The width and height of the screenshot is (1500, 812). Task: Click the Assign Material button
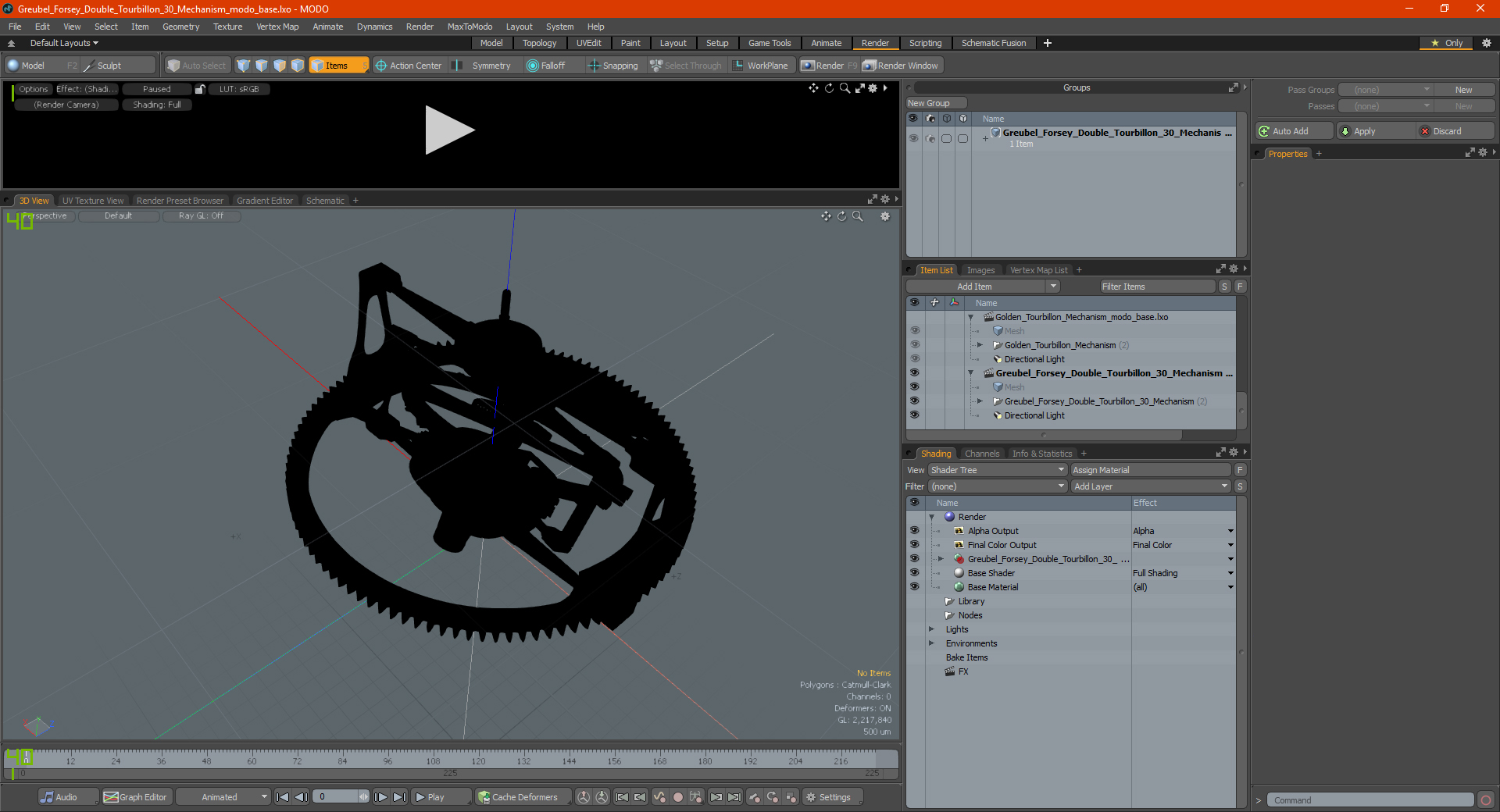click(x=1150, y=470)
